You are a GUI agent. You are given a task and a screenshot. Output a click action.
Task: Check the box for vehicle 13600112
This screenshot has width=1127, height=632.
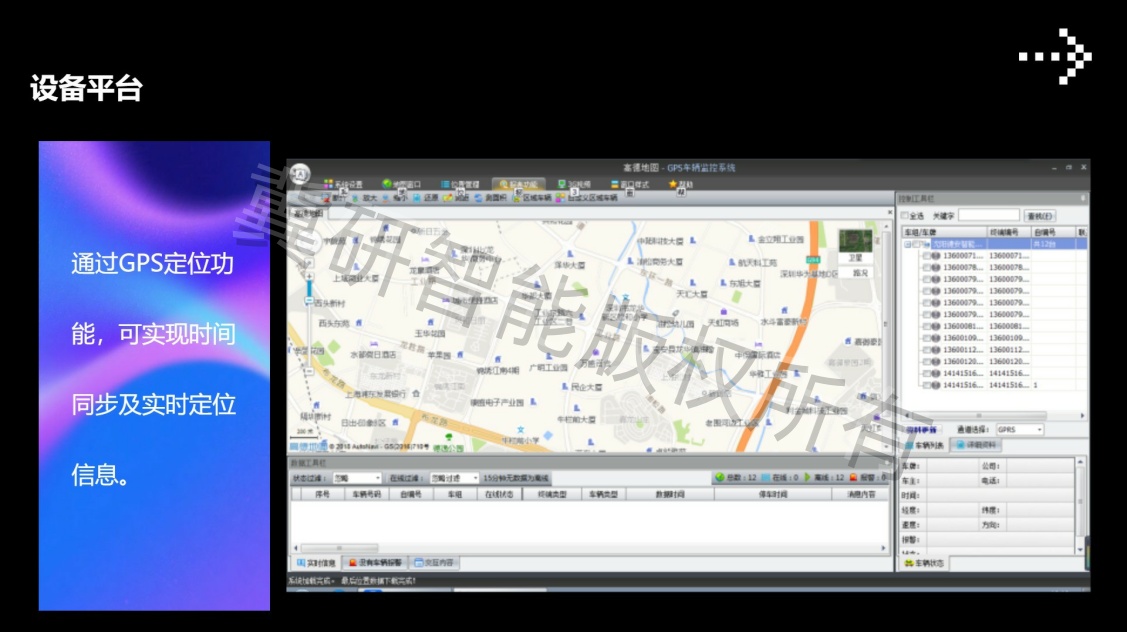(926, 350)
